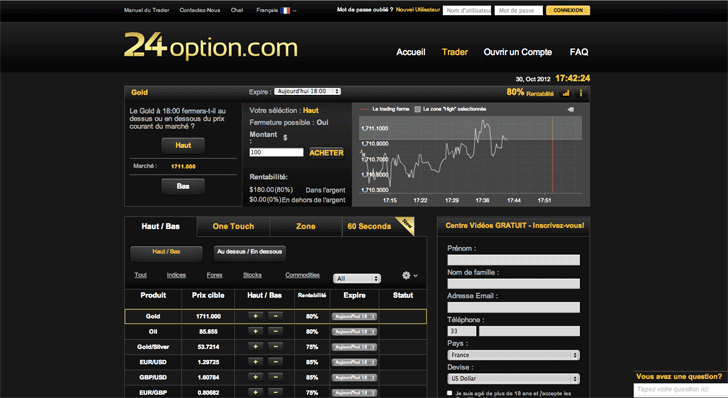The width and height of the screenshot is (728, 398).
Task: Open the Pays France dropdown
Action: click(514, 355)
